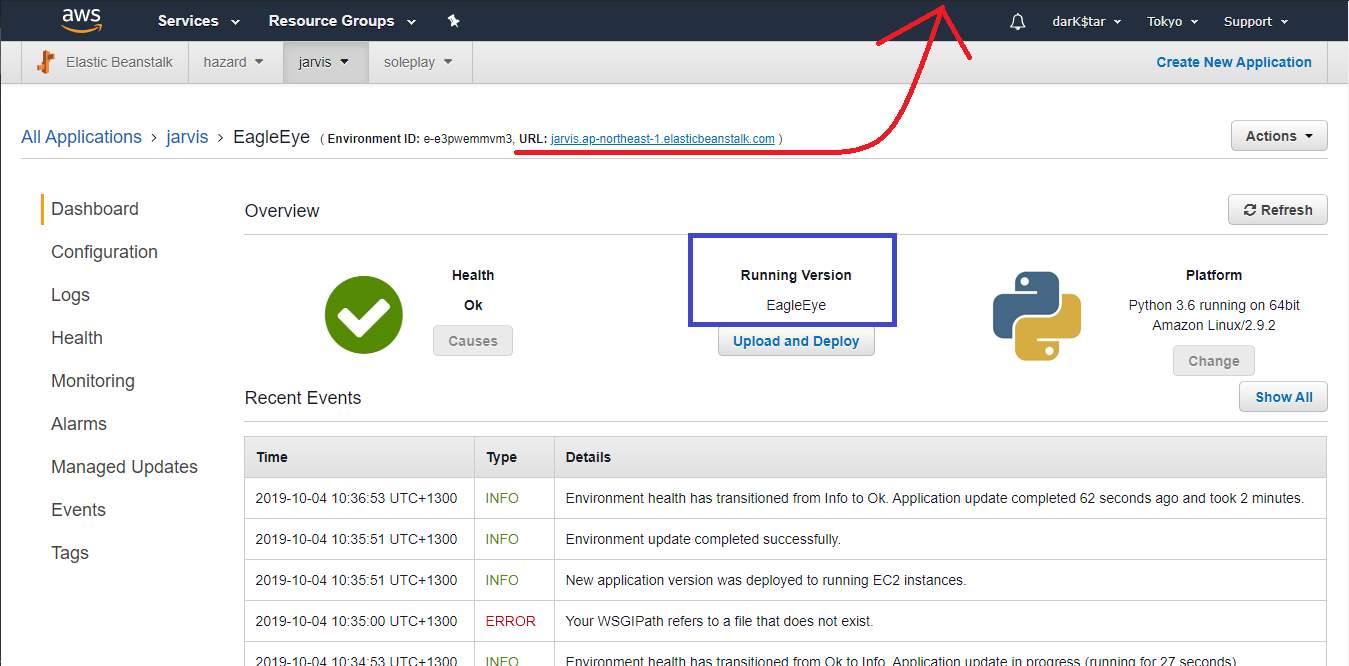This screenshot has width=1349, height=666.
Task: Open the jarvis.ap-northeast-1.elasticbeanstalk.com URL
Action: click(663, 139)
